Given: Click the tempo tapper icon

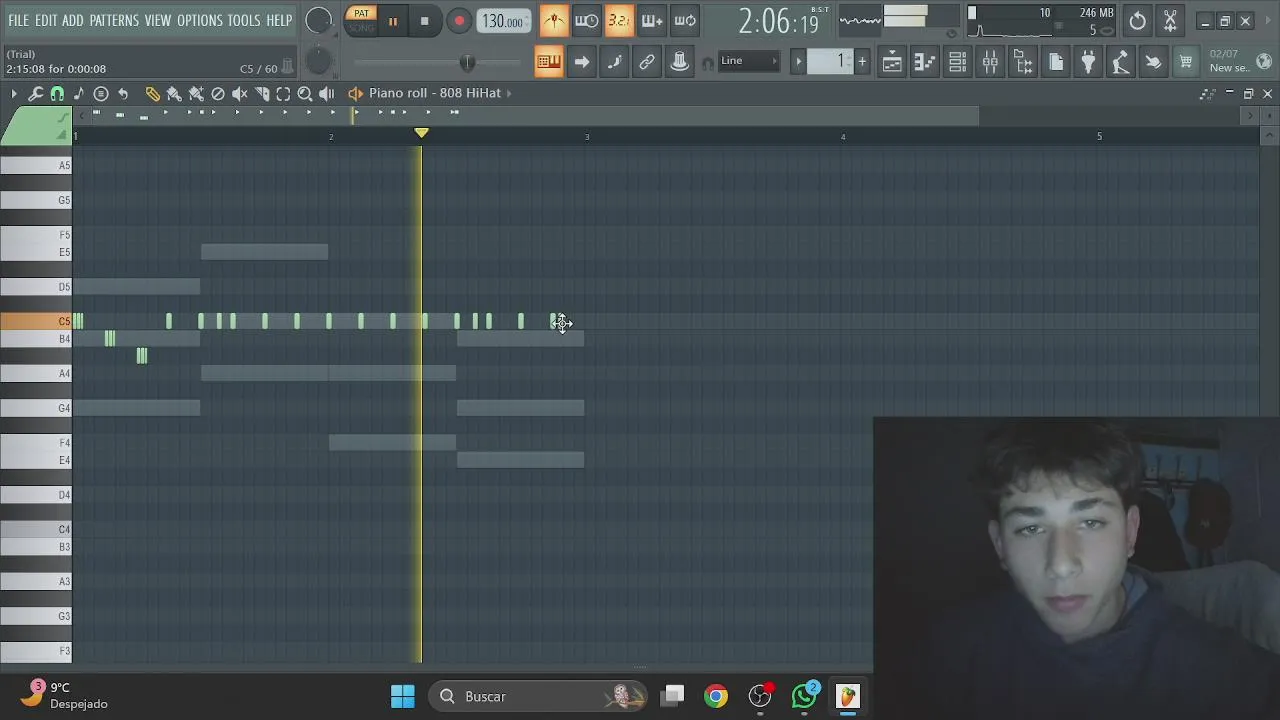Looking at the screenshot, I should tap(1121, 62).
